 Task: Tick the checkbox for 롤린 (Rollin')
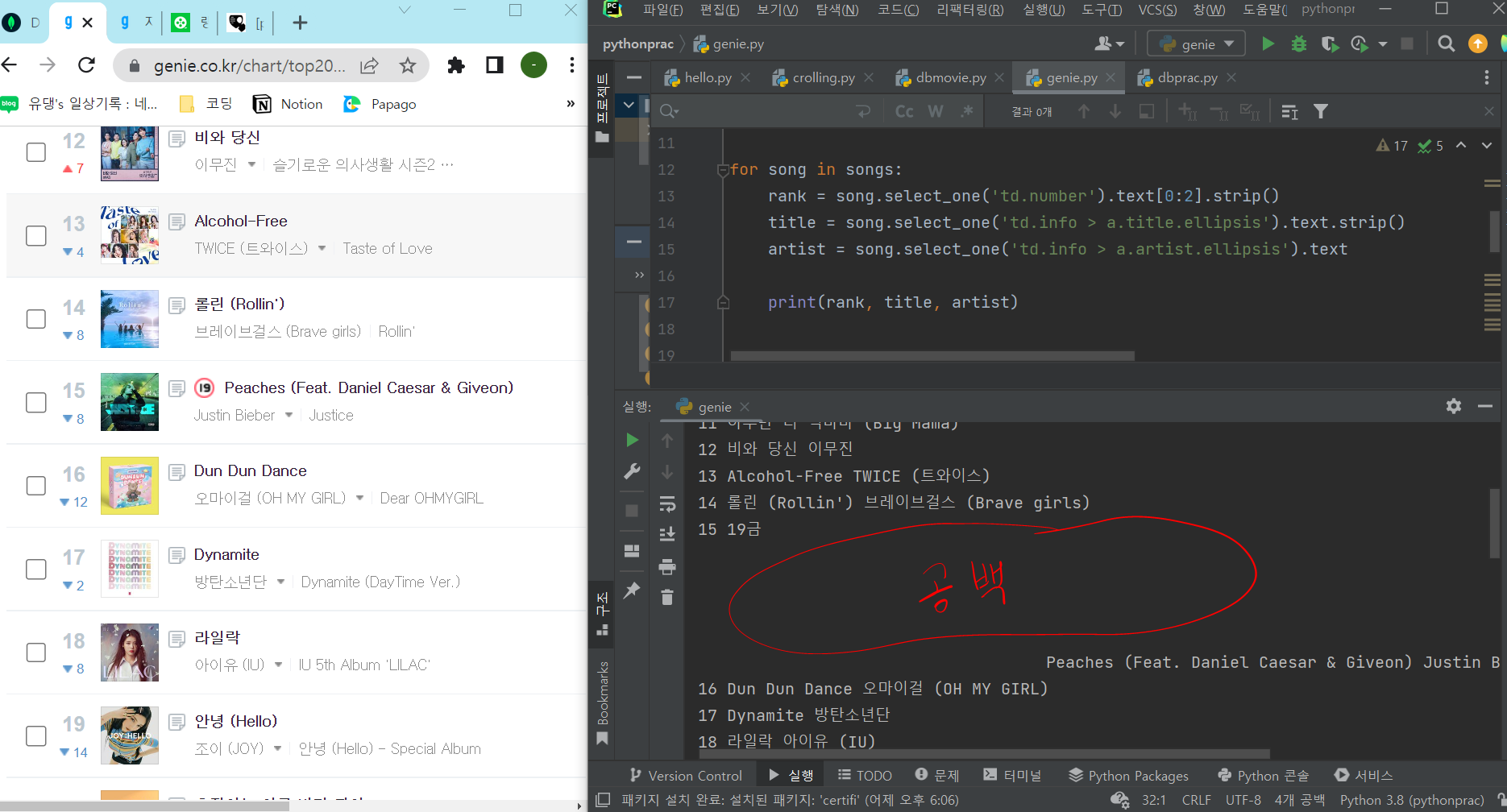tap(36, 319)
